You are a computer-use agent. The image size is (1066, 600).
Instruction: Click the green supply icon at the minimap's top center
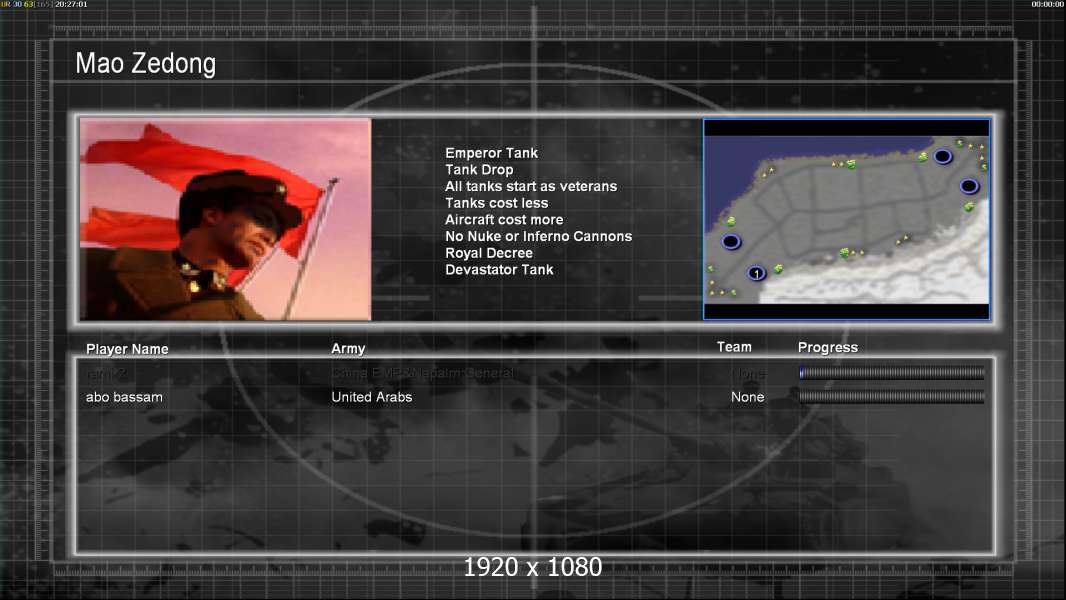(851, 164)
